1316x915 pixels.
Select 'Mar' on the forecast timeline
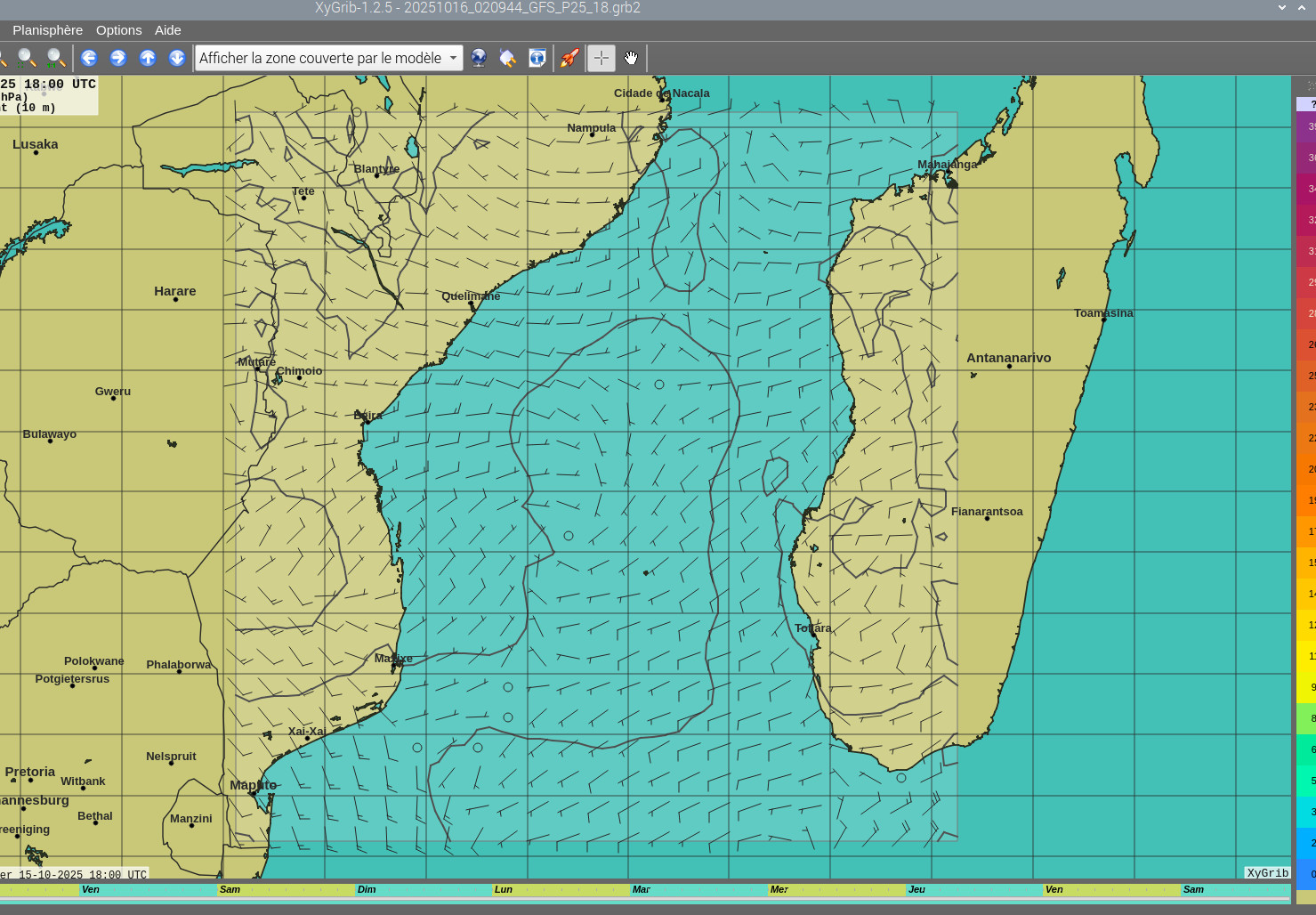(641, 889)
